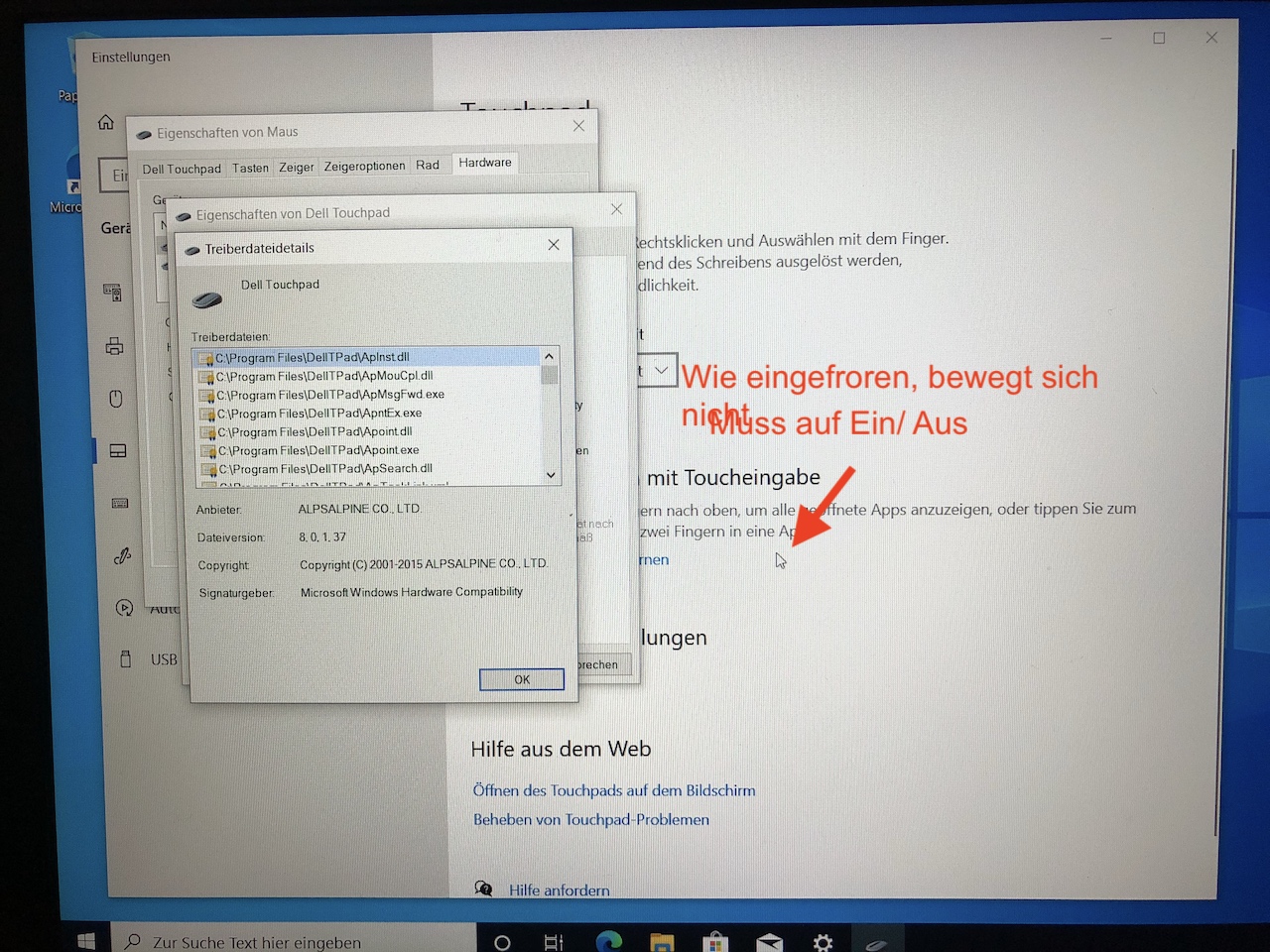Select ApInst.dll in driver files list
The height and width of the screenshot is (952, 1270).
point(368,357)
